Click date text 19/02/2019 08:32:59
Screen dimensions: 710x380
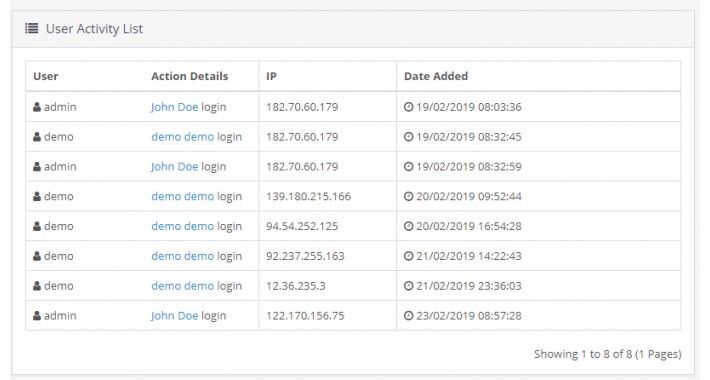coord(469,167)
